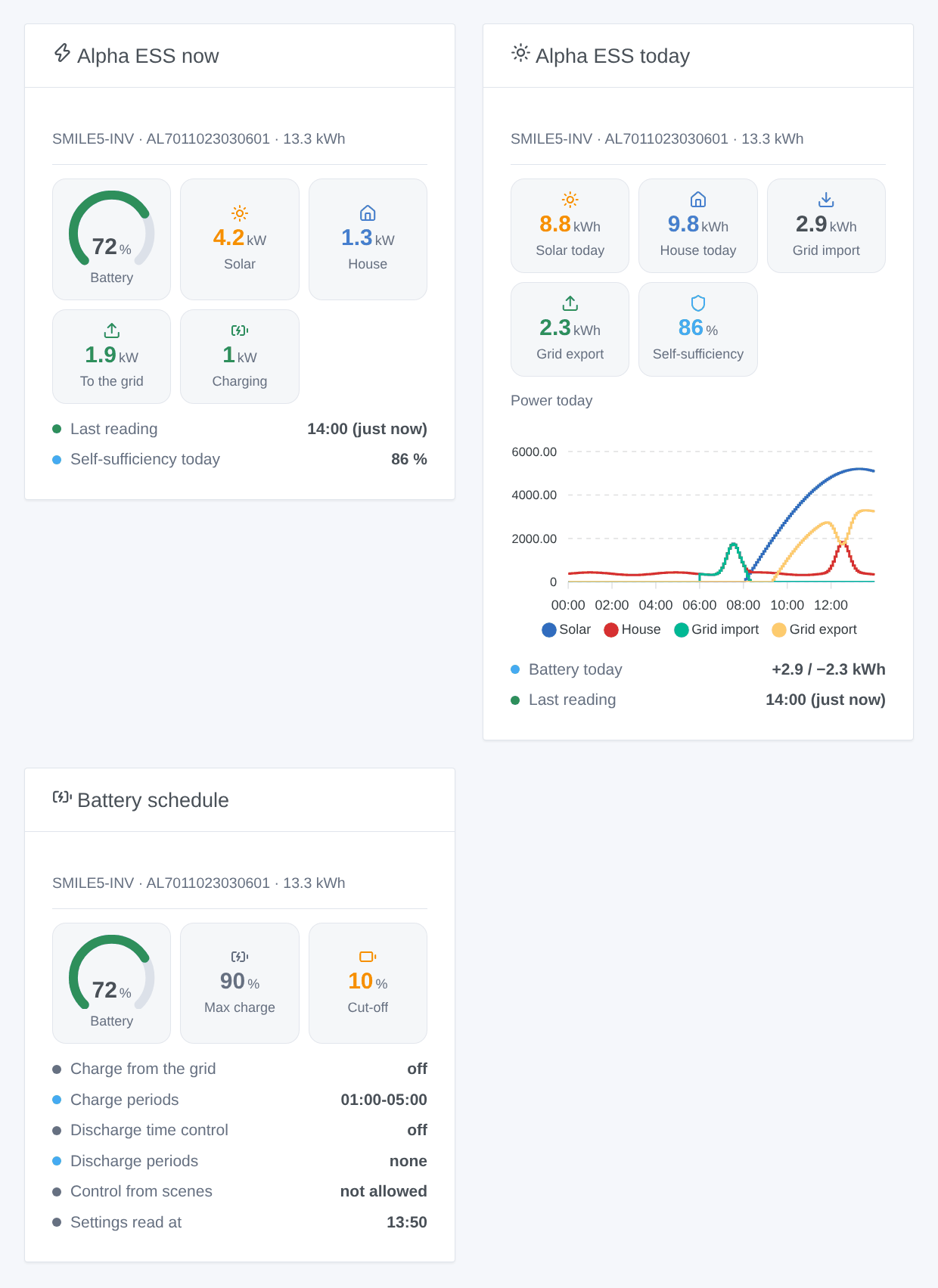
Task: Click device line in Alpha ESS today card
Action: 657,139
